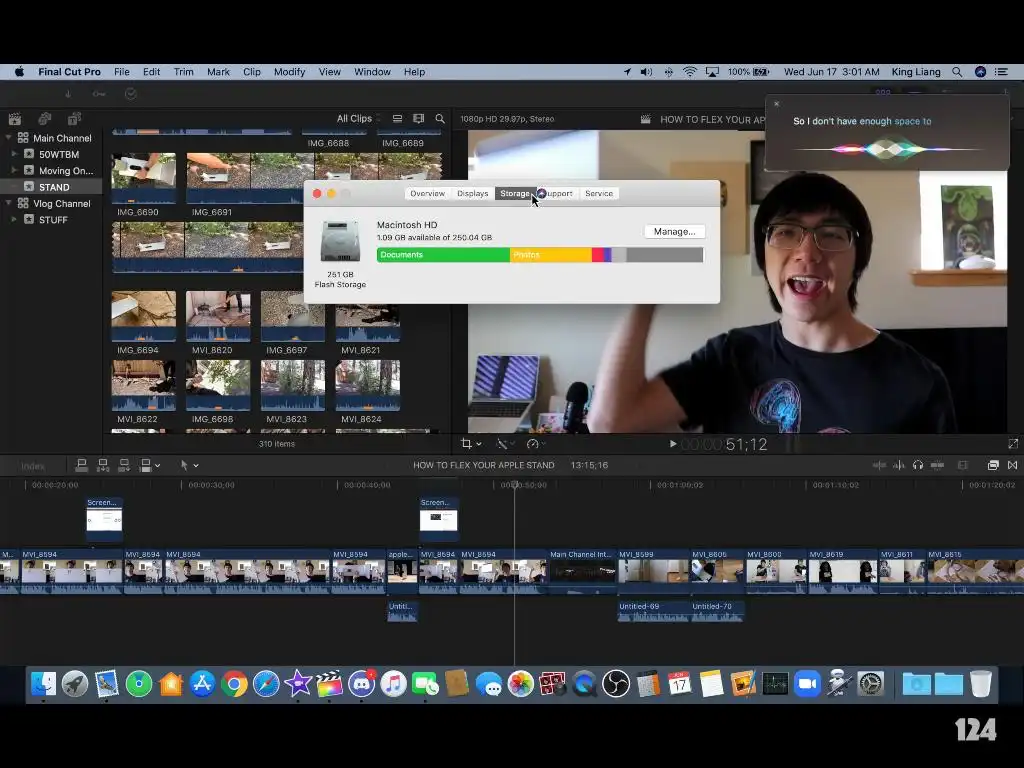Open the Libraries sidebar icon
The width and height of the screenshot is (1024, 768).
14,118
